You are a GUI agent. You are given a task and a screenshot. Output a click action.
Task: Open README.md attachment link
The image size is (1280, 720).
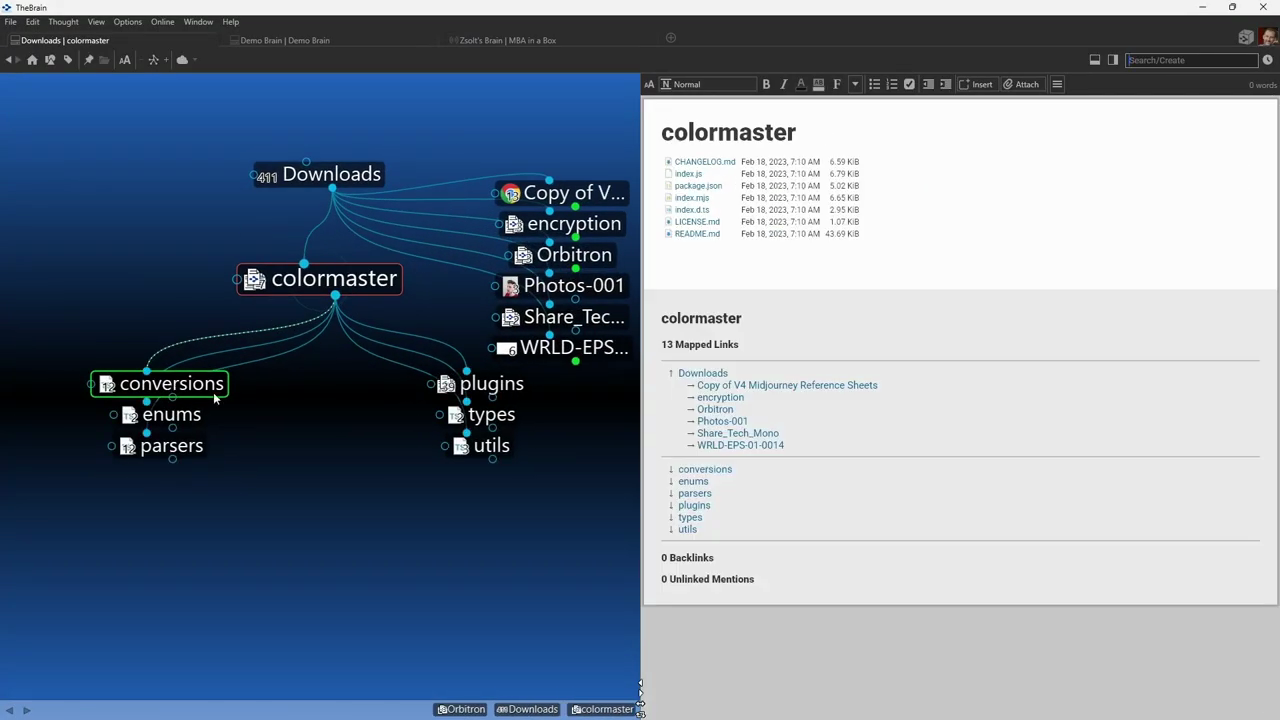pyautogui.click(x=697, y=234)
